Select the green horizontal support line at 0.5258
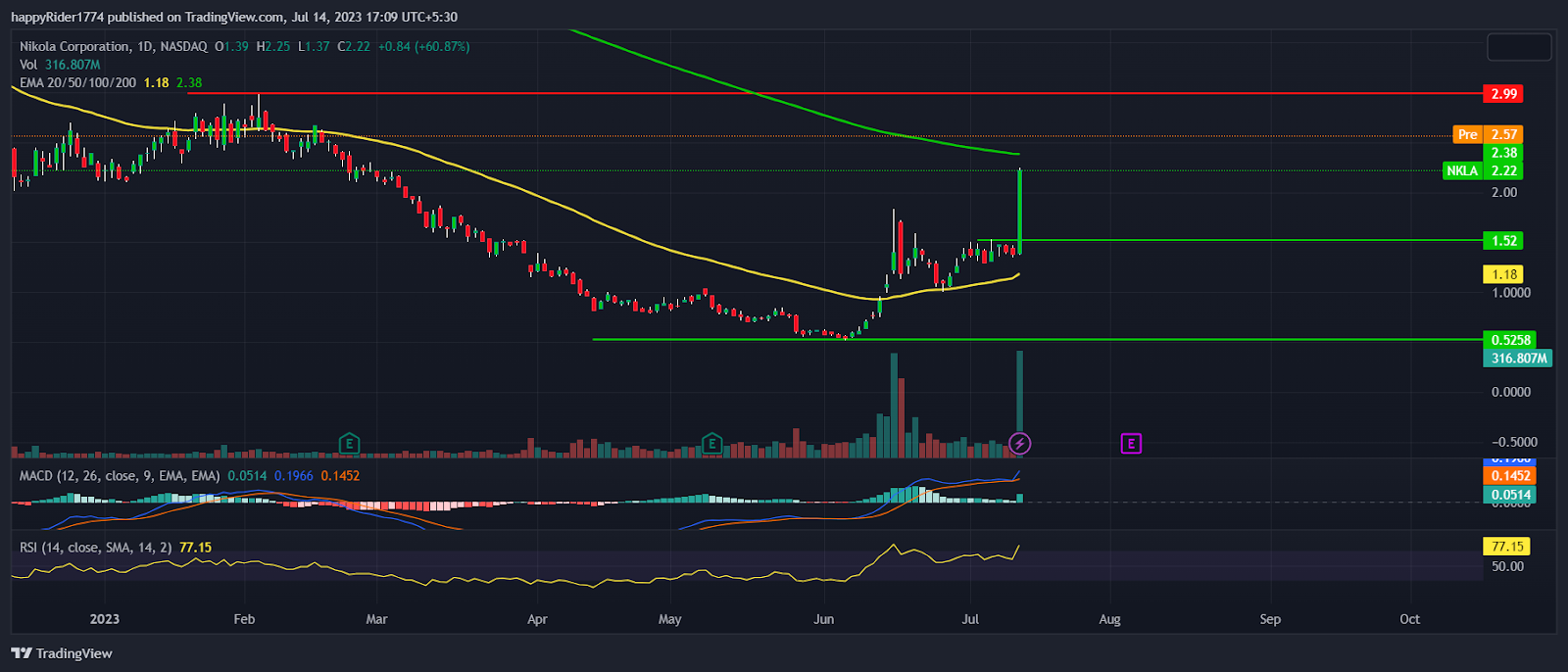 (1037, 340)
